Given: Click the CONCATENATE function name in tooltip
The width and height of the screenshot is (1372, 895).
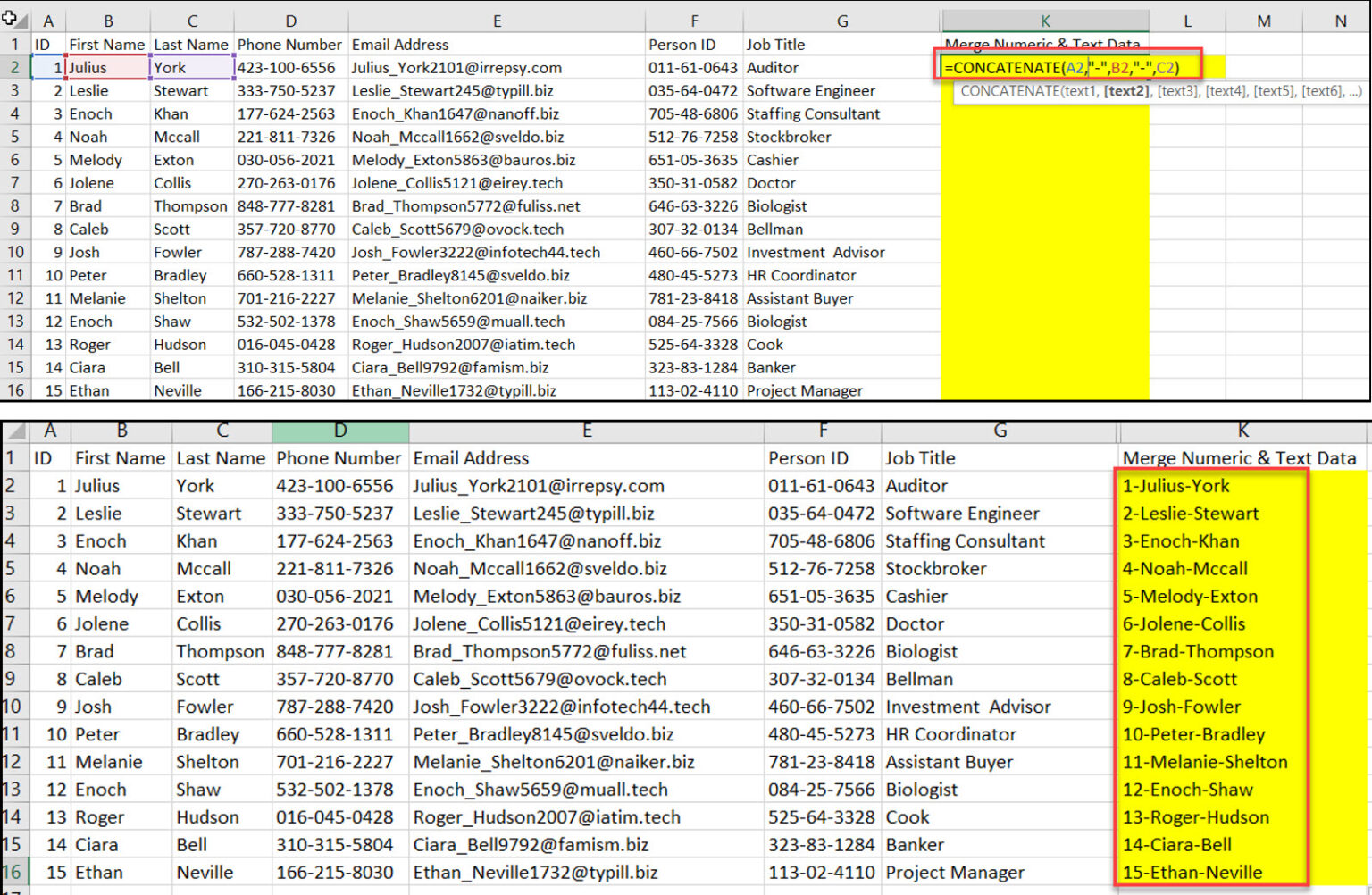Looking at the screenshot, I should coord(1008,90).
